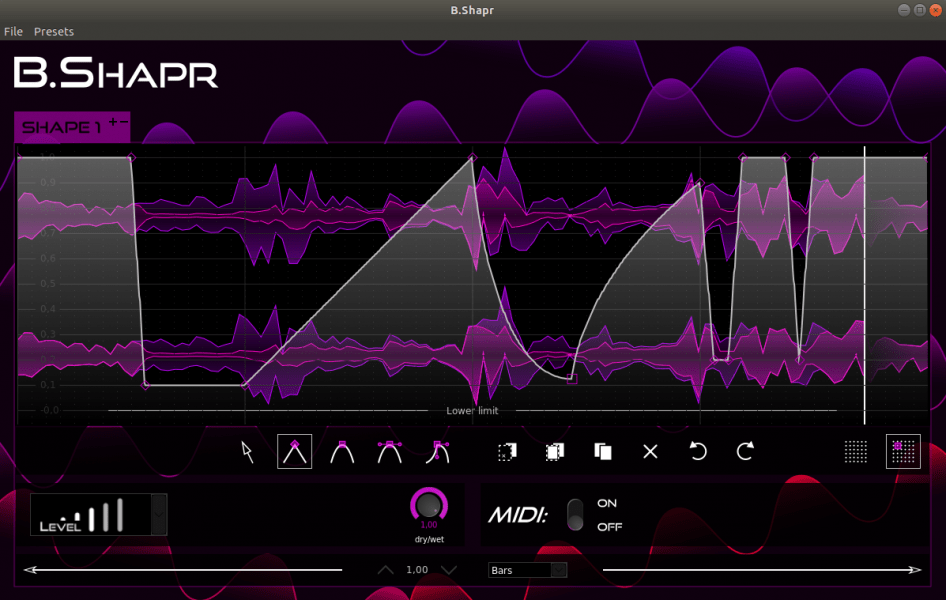This screenshot has height=600, width=946.
Task: Click the B.Shapr logo
Action: pos(115,73)
